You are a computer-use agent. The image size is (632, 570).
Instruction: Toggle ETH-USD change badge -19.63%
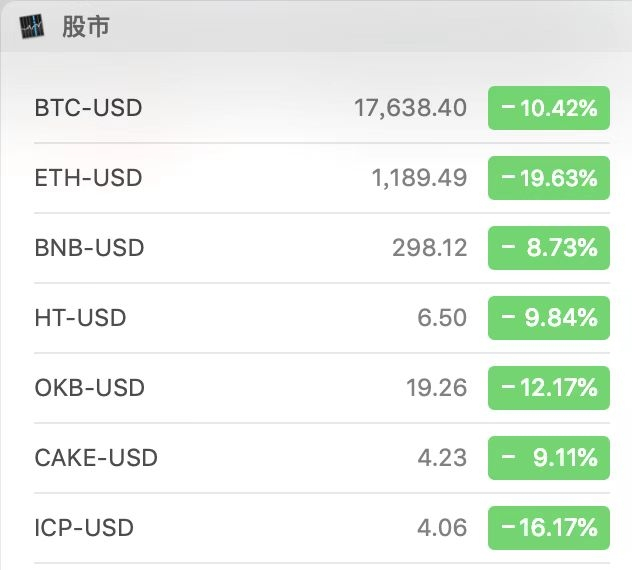click(548, 178)
